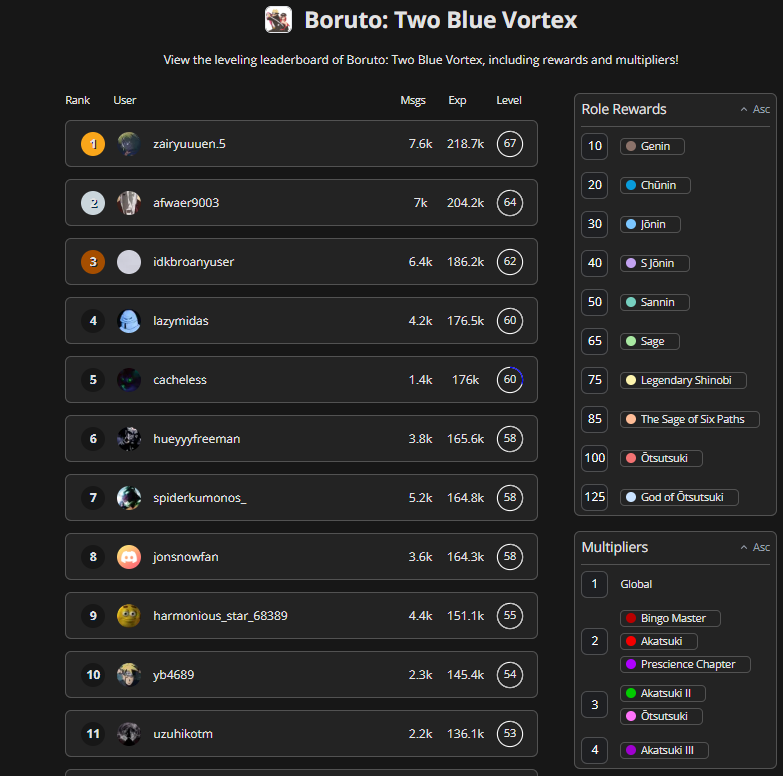The width and height of the screenshot is (783, 776).
Task: Click jonsnowfan's Discord default avatar
Action: (129, 557)
